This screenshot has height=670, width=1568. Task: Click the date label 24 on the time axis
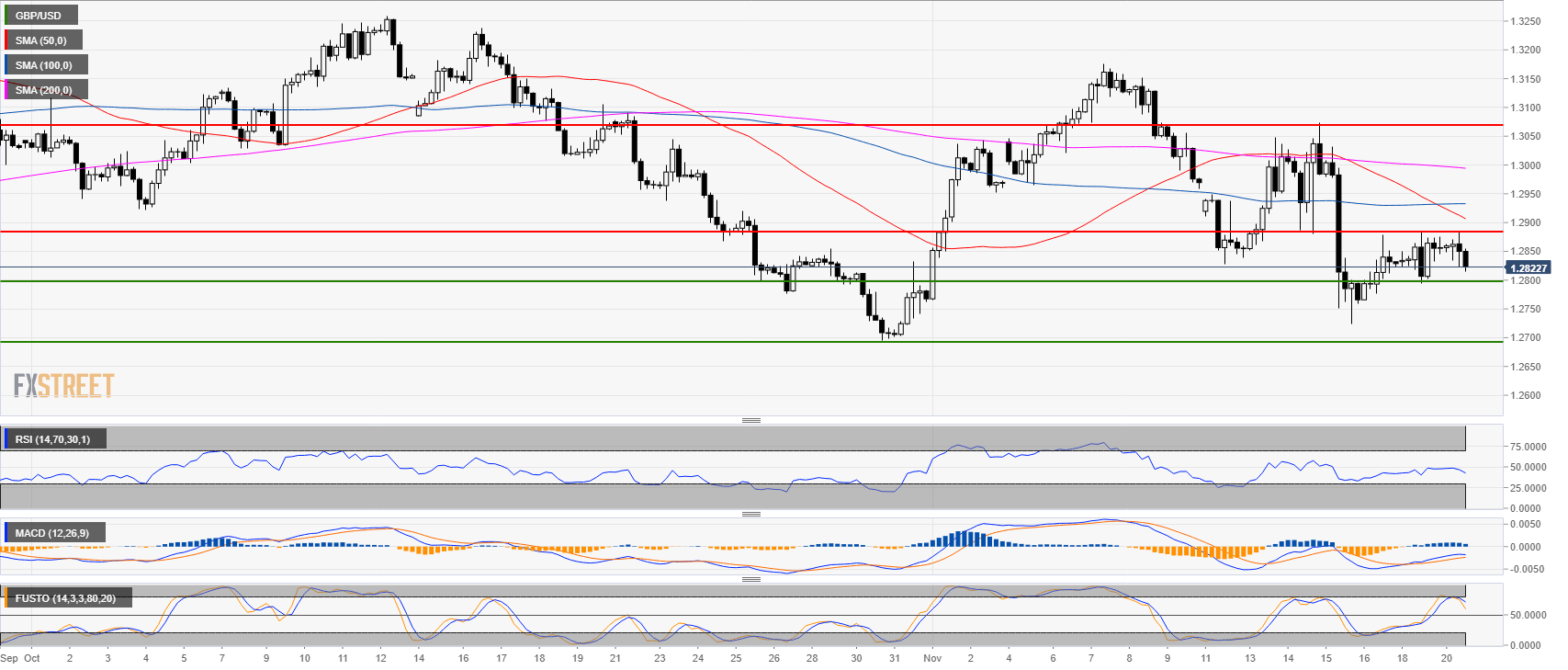coord(698,658)
